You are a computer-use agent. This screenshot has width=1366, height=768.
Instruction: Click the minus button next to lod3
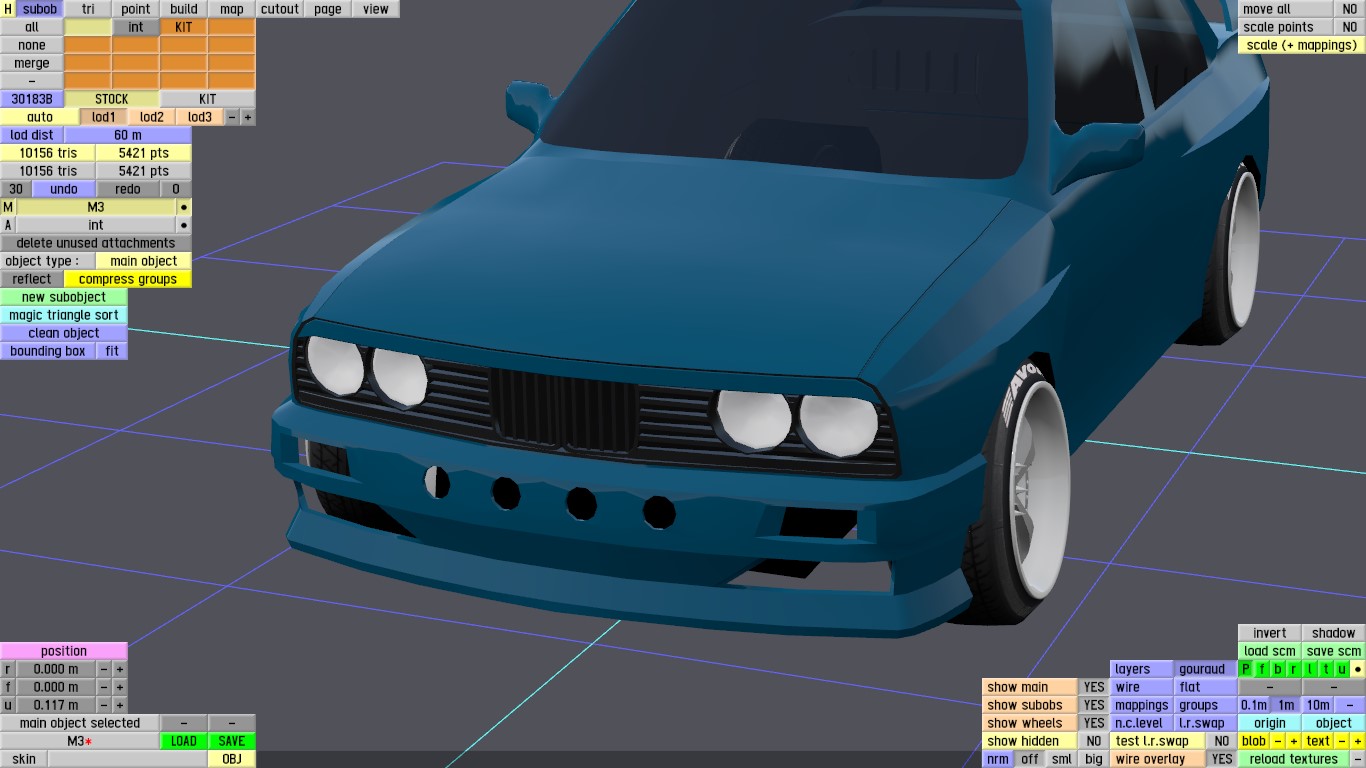pos(232,117)
